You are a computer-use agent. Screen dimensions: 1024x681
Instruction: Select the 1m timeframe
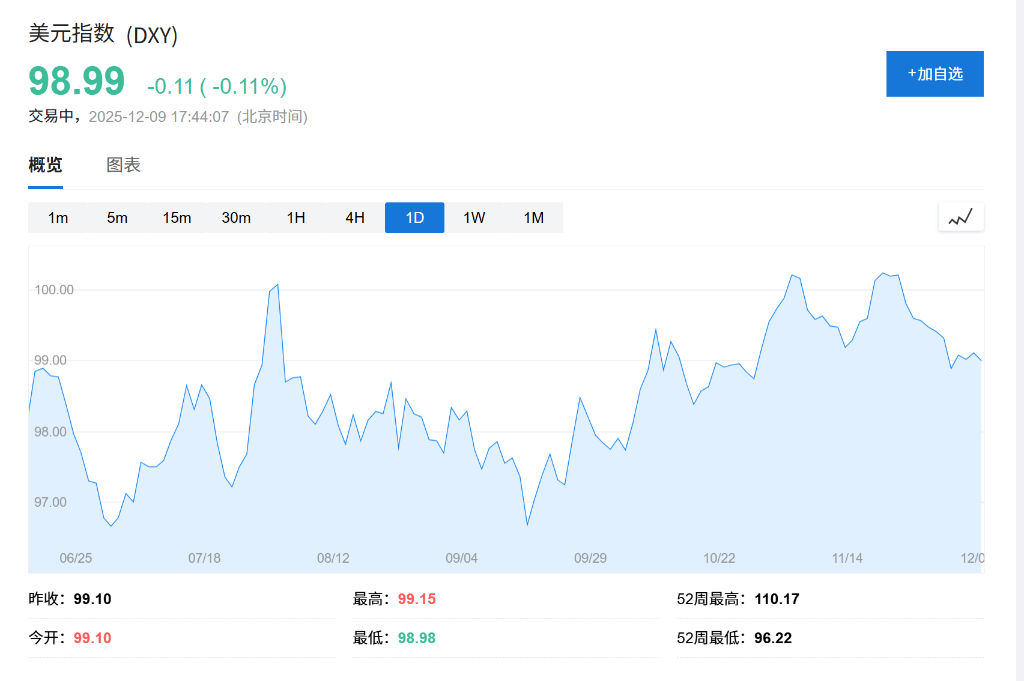click(x=57, y=217)
